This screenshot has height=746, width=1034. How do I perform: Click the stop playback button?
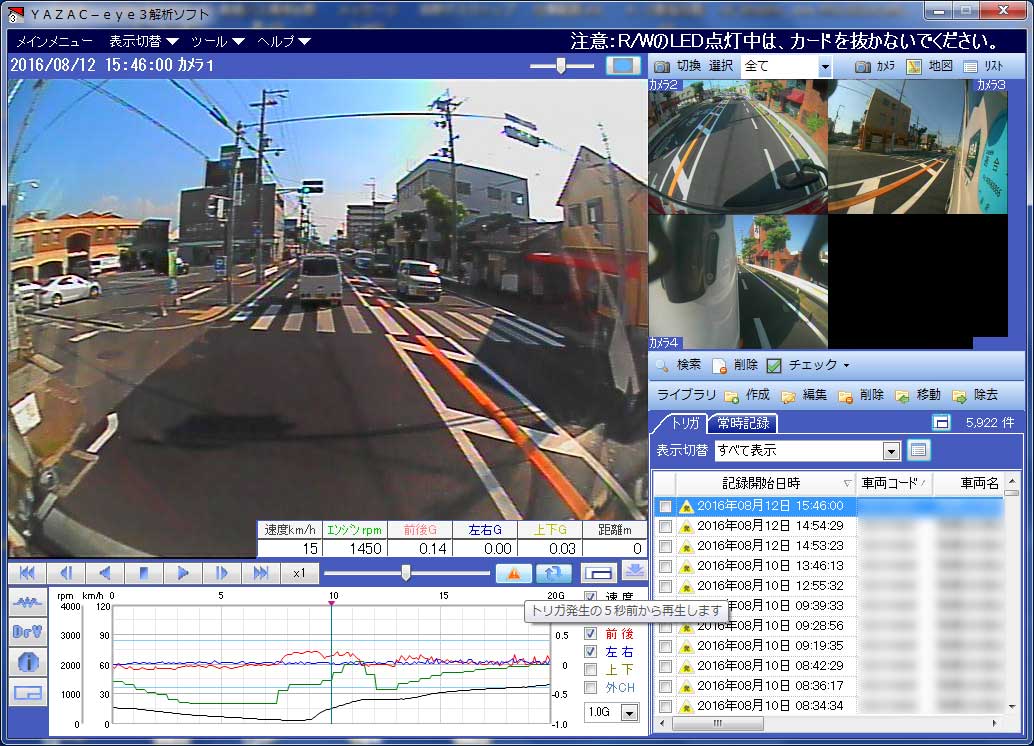[x=144, y=573]
